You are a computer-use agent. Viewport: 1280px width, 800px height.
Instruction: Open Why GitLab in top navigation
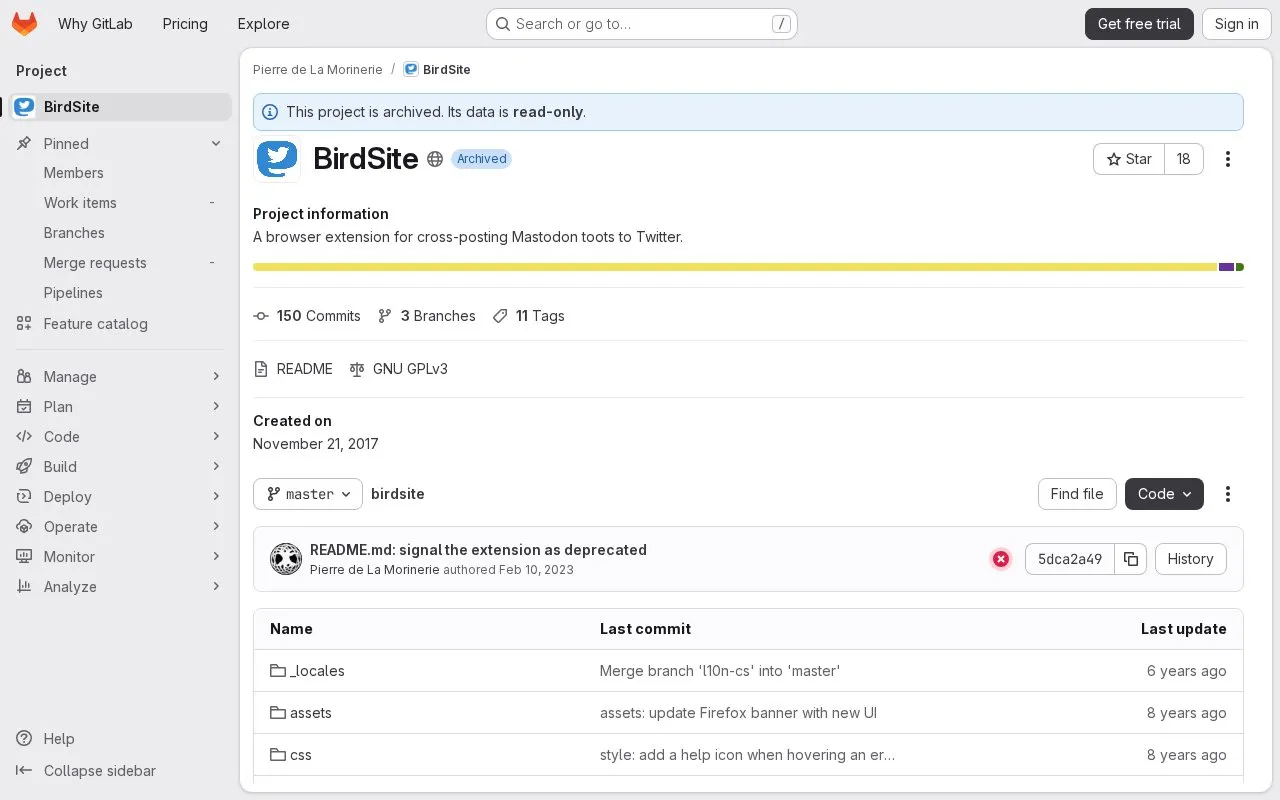tap(95, 24)
